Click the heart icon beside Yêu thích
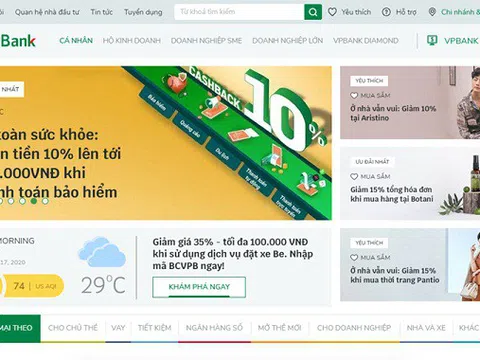Image resolution: width=480 pixels, height=360 pixels. (332, 12)
